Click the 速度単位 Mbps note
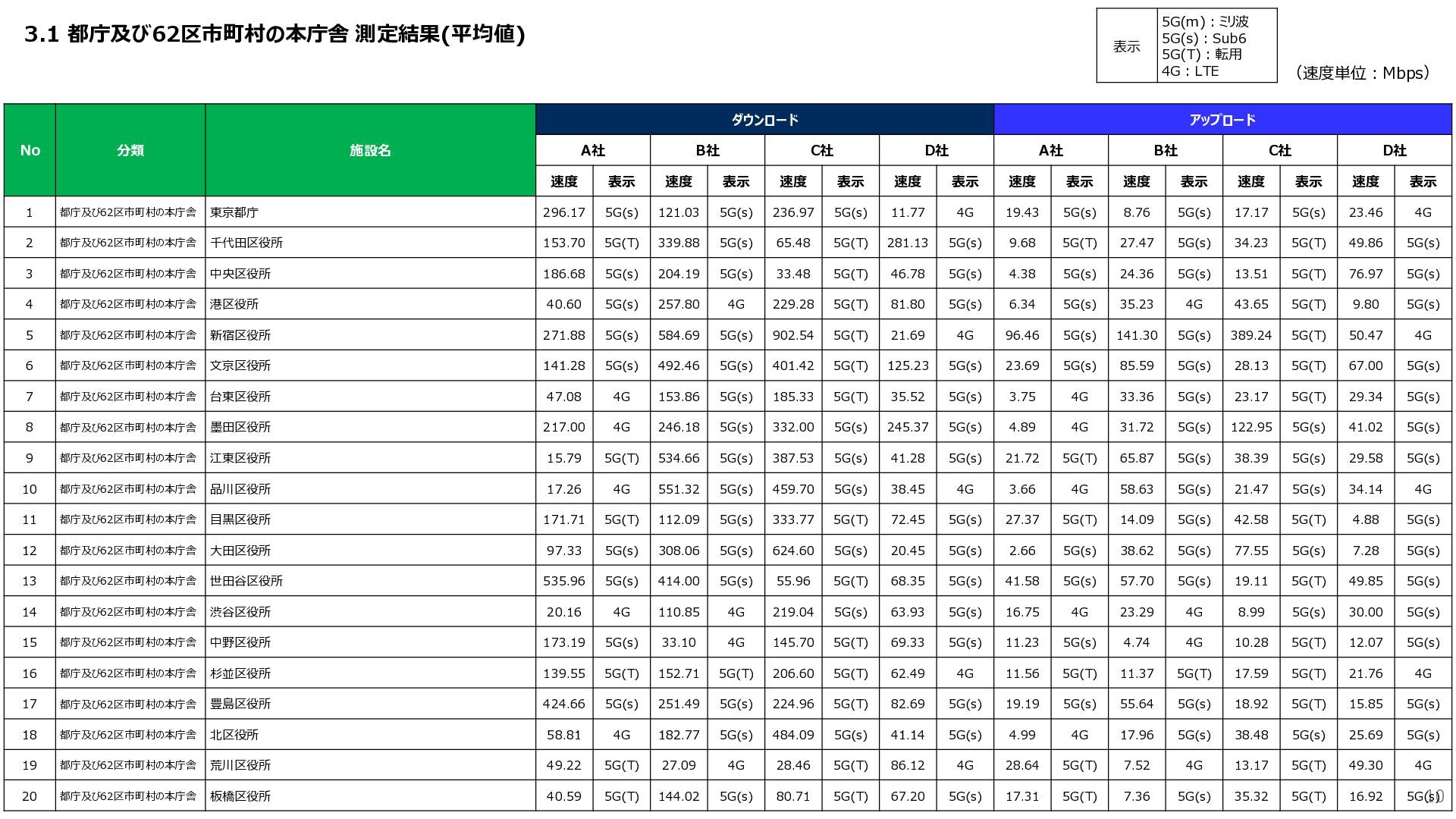 [1362, 73]
